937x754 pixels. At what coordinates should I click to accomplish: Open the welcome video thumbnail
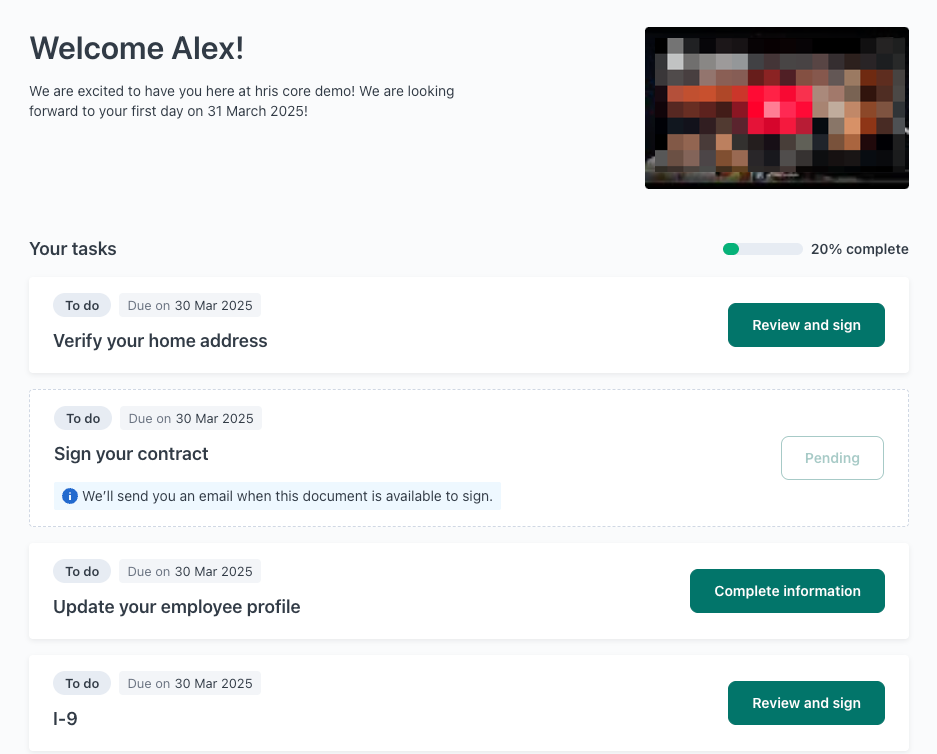[x=777, y=108]
